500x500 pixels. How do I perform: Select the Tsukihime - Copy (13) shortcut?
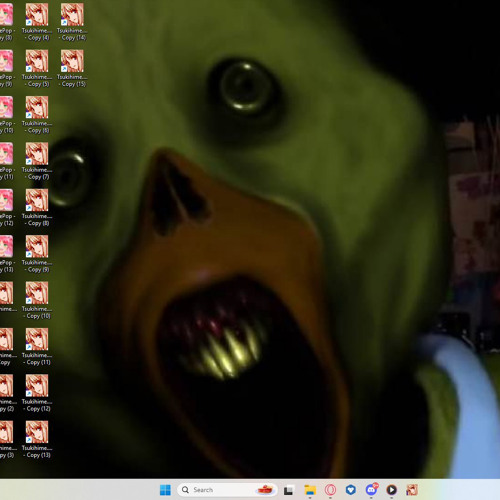(37, 439)
